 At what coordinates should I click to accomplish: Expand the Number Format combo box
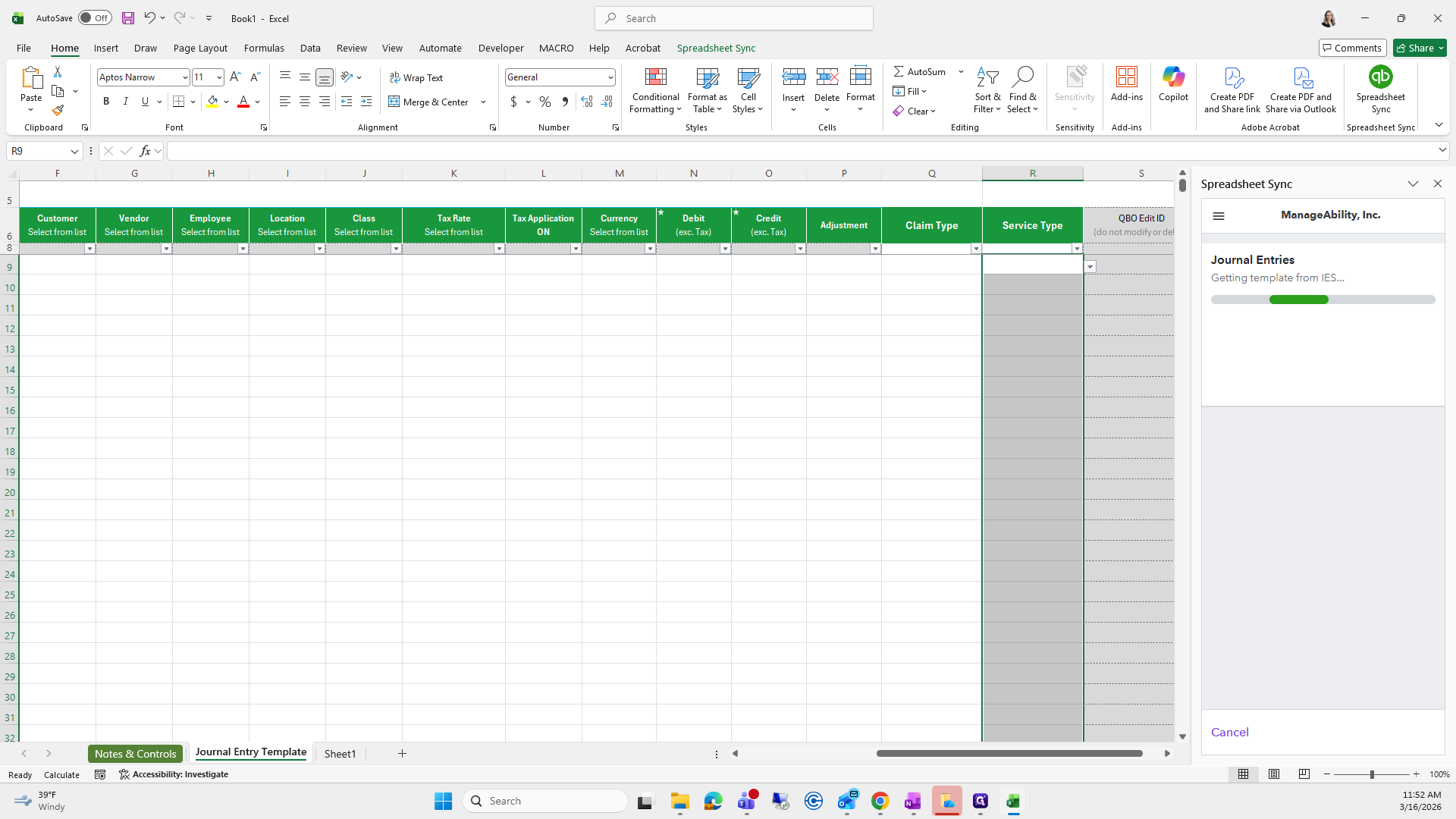(610, 77)
